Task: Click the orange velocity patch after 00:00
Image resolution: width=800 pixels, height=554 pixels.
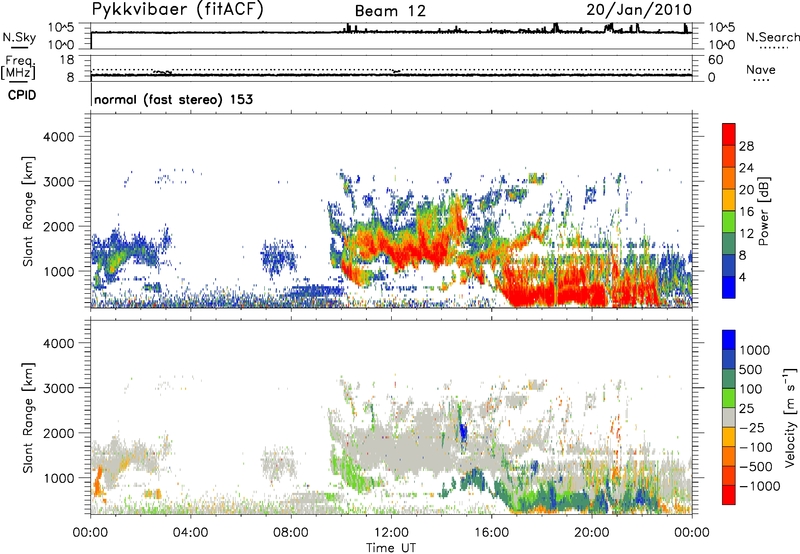Action: (97, 480)
